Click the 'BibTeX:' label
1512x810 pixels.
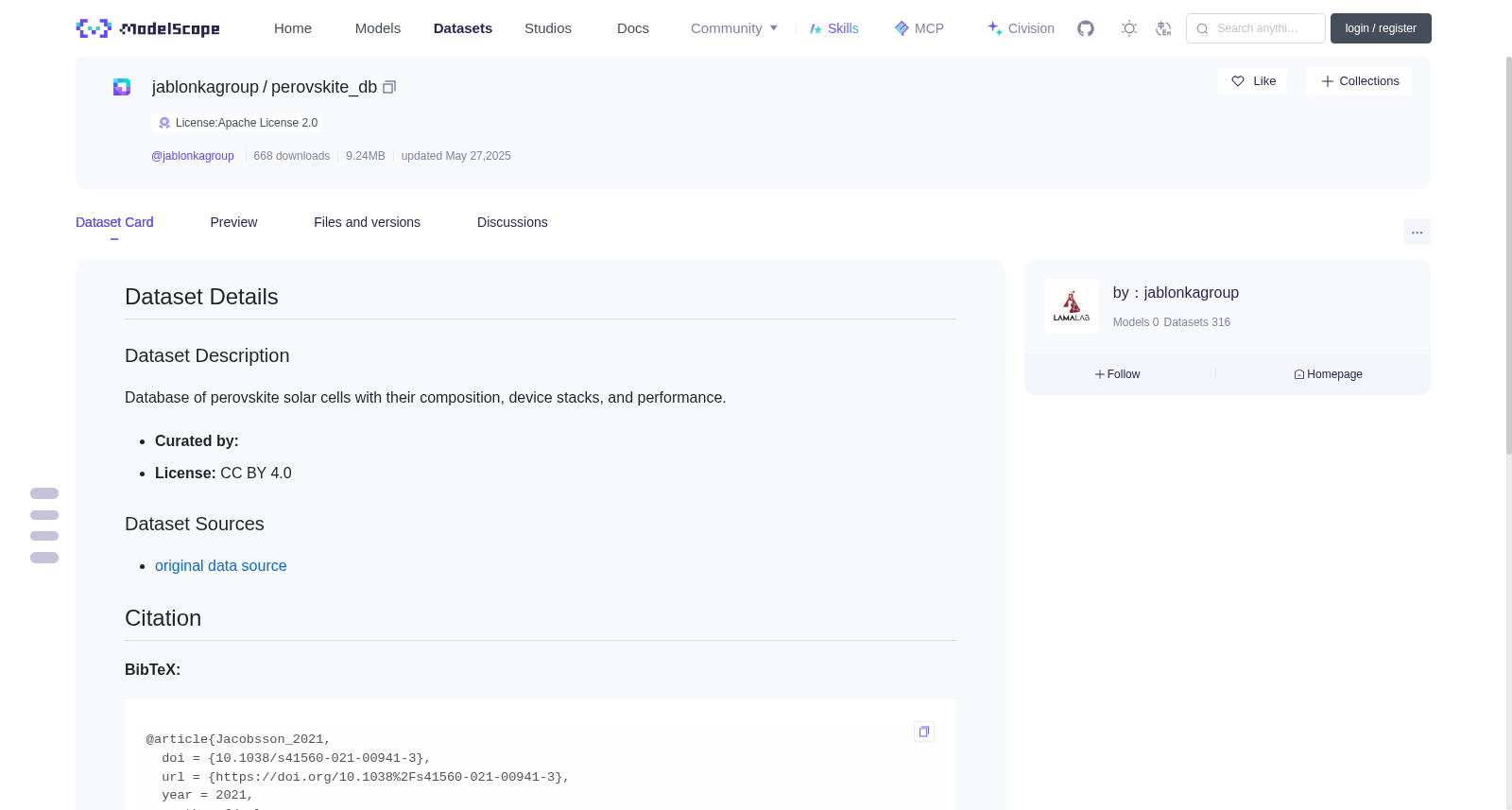point(152,669)
